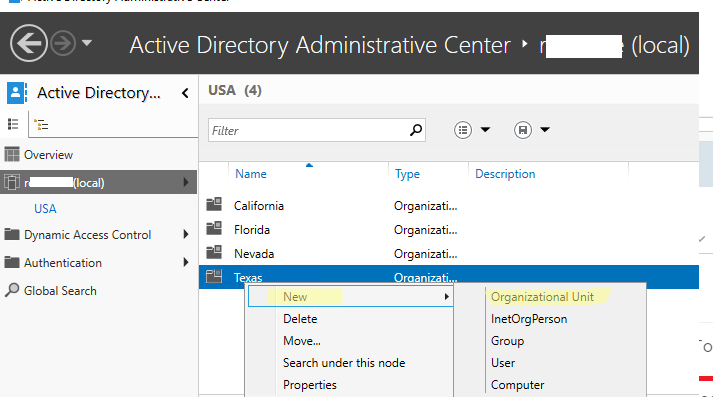
Task: Click the Florida OU icon
Action: [214, 229]
